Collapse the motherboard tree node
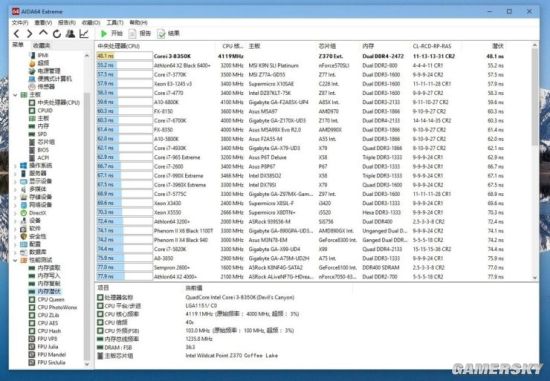Viewport: 550px width, 381px height. [15, 95]
